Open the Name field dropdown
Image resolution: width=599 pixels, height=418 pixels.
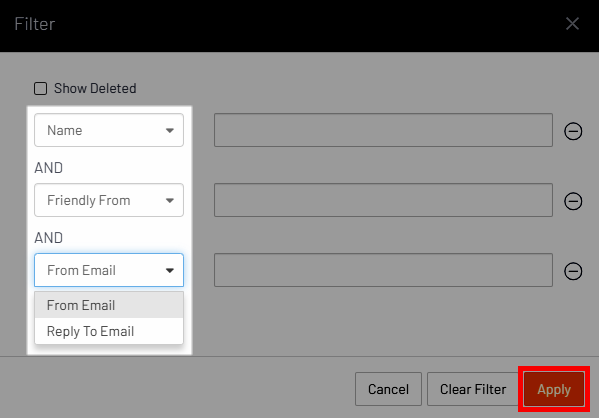click(109, 130)
